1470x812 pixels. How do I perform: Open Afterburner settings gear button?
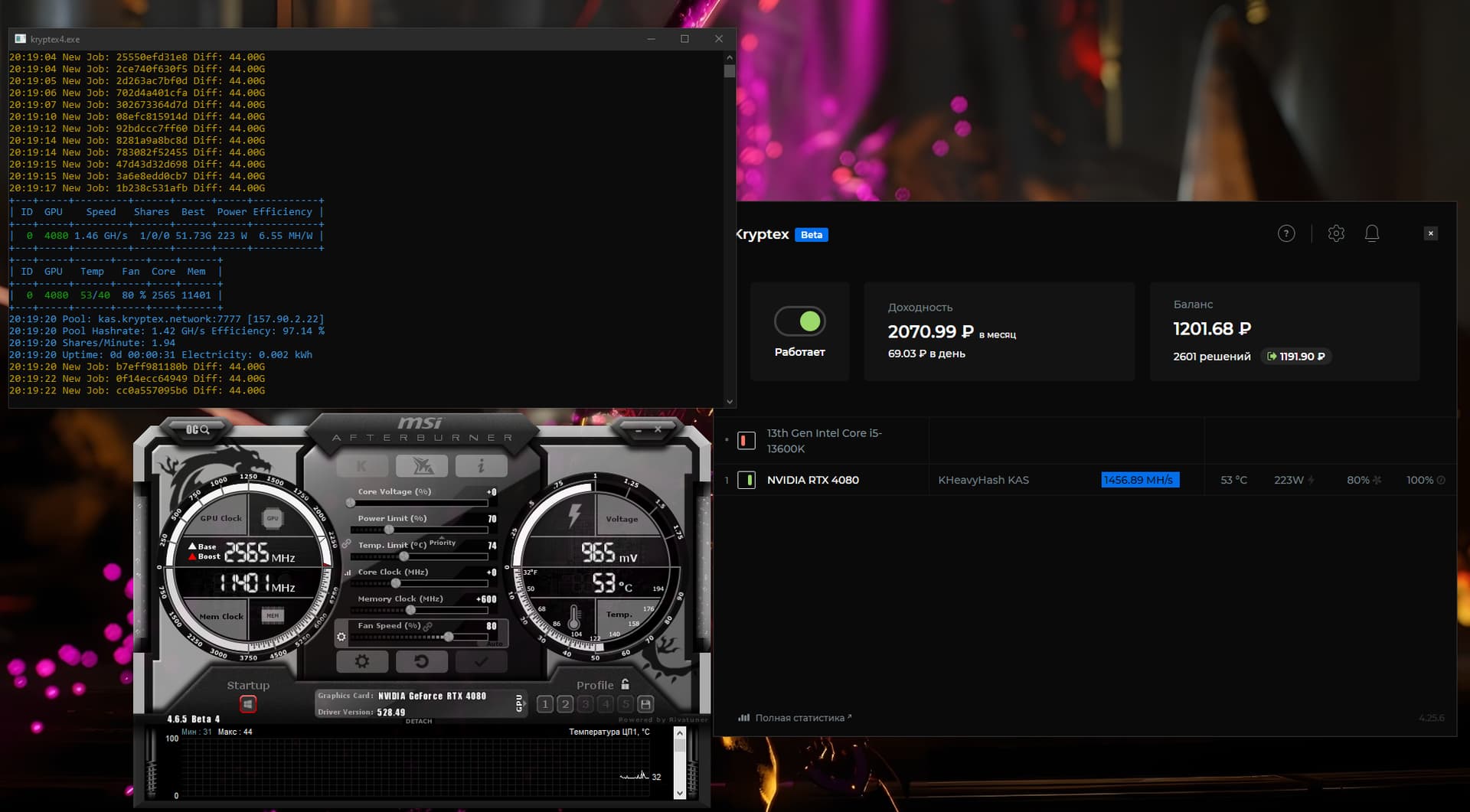click(362, 661)
